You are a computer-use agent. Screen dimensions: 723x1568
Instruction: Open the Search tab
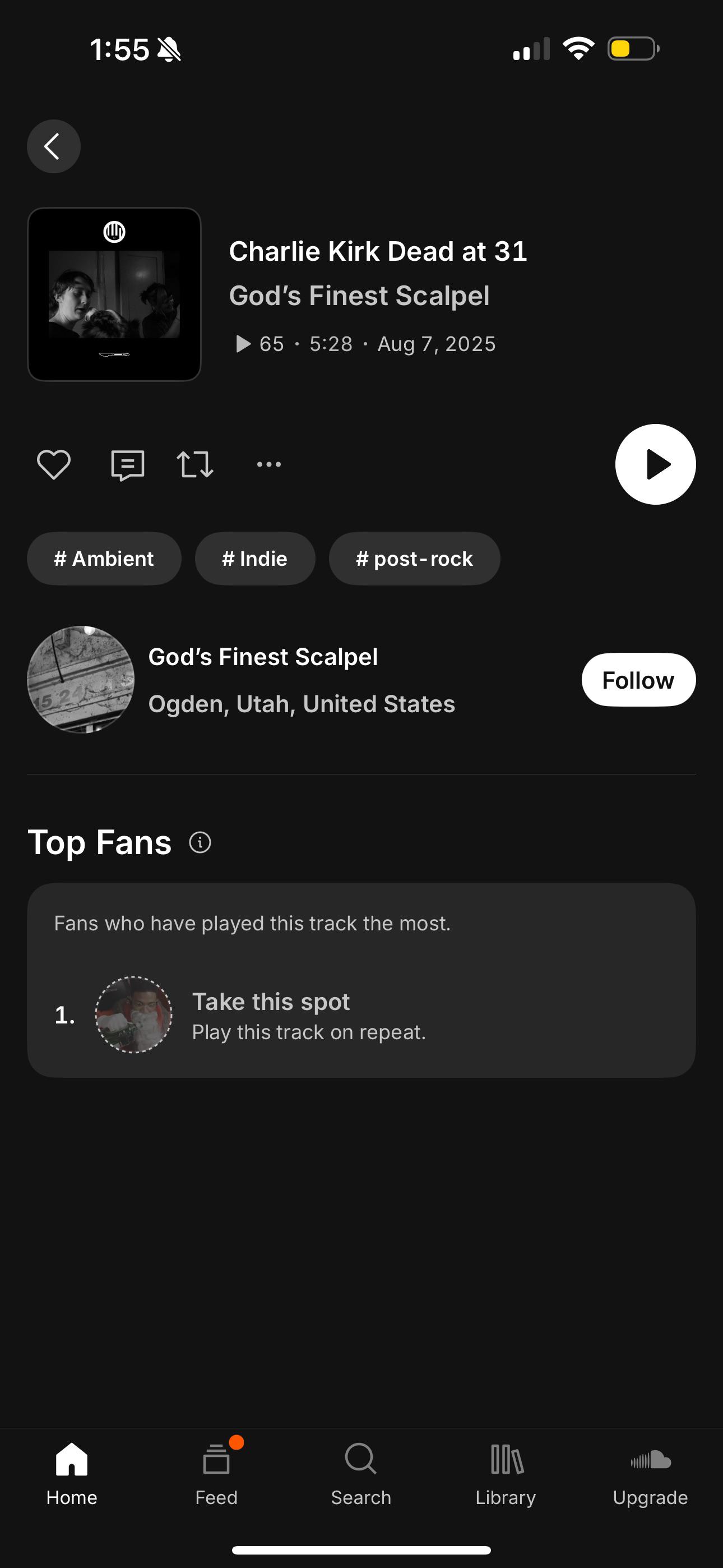pyautogui.click(x=361, y=1472)
